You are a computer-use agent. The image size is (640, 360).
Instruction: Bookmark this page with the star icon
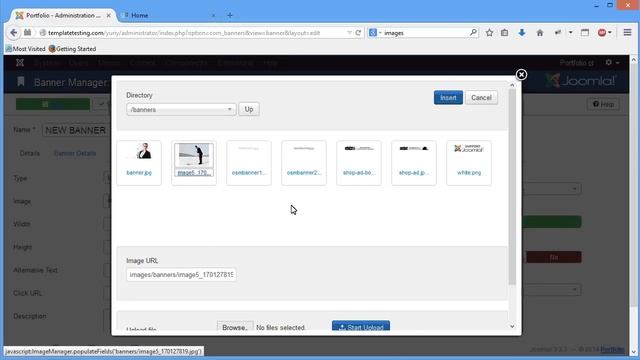click(489, 33)
